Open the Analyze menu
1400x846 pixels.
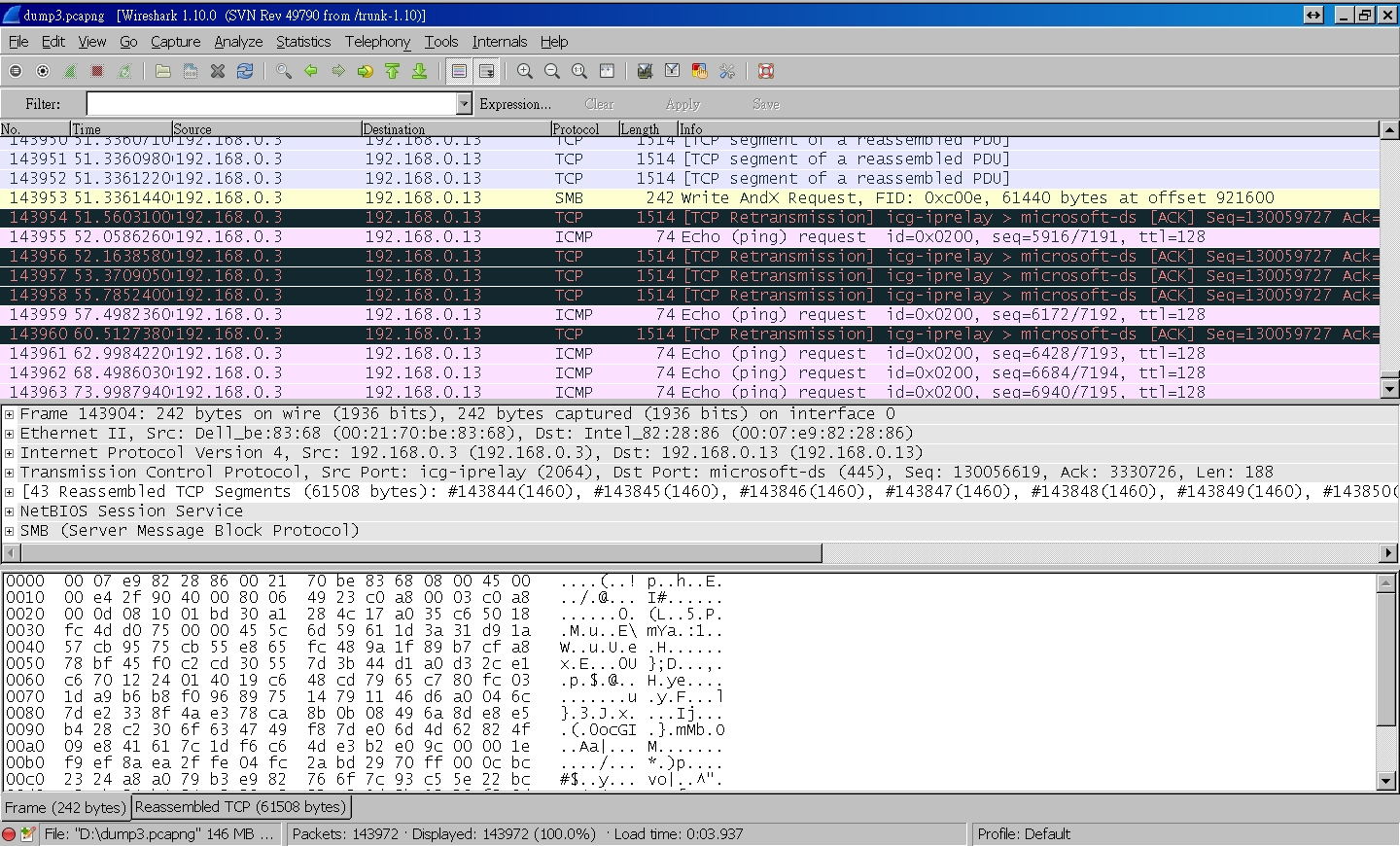(x=238, y=42)
